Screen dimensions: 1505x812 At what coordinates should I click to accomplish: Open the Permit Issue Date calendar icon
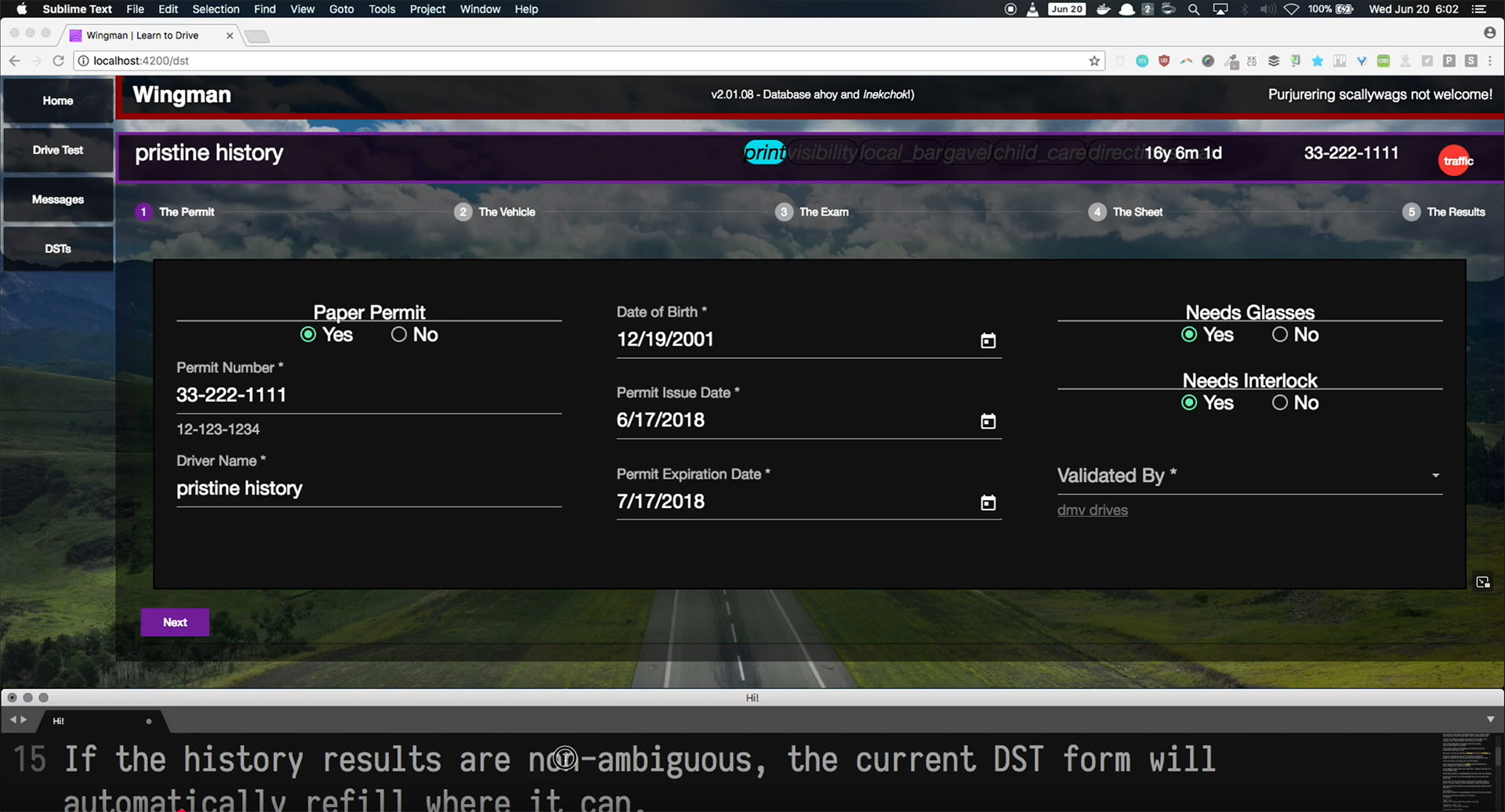pyautogui.click(x=988, y=422)
